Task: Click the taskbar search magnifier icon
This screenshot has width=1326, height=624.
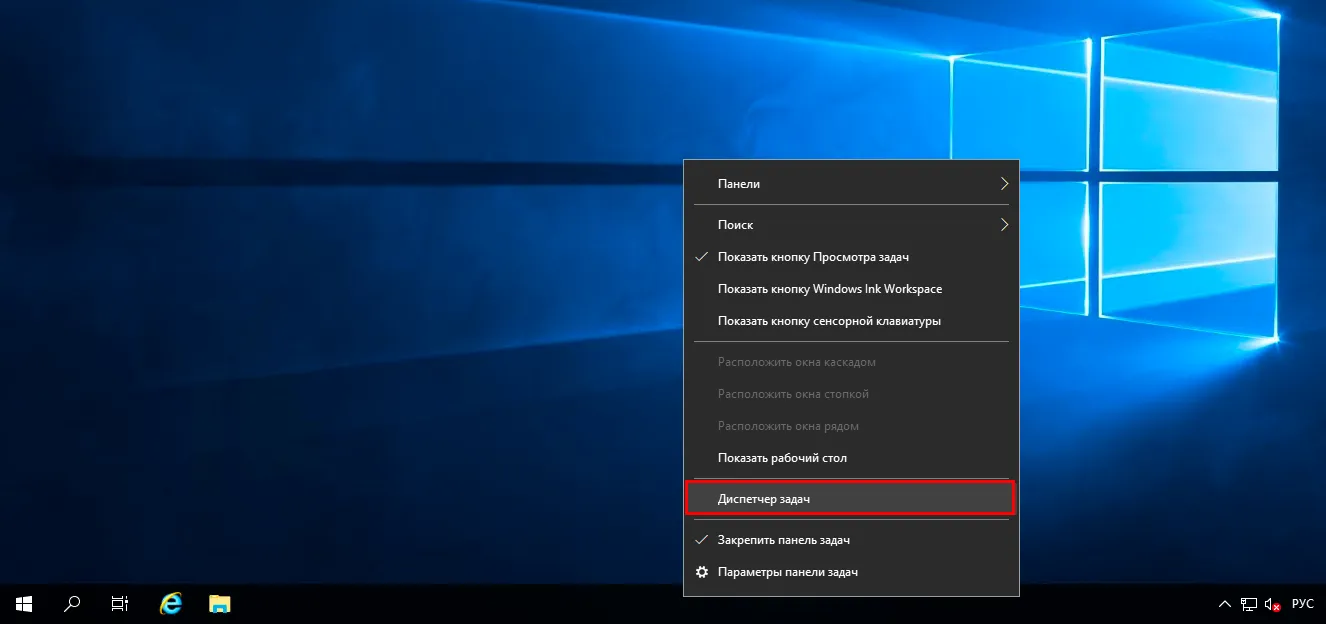Action: click(72, 604)
